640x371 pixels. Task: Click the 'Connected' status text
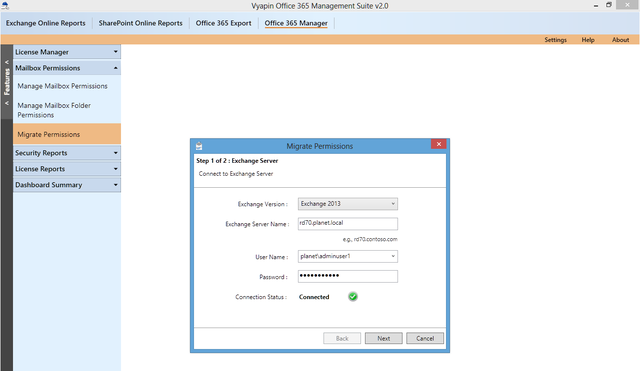coord(314,297)
